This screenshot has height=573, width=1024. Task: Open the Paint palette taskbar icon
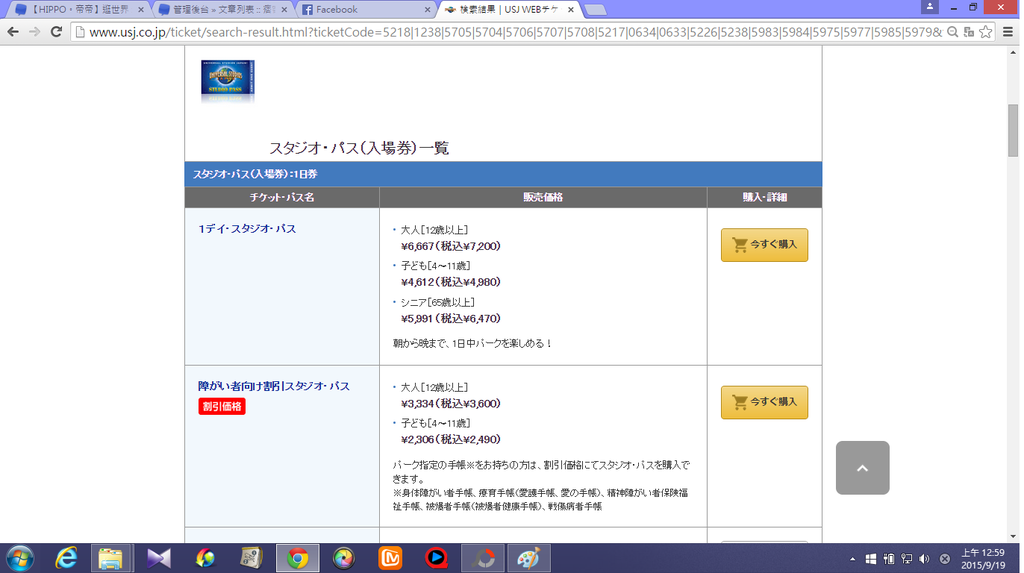click(x=528, y=559)
